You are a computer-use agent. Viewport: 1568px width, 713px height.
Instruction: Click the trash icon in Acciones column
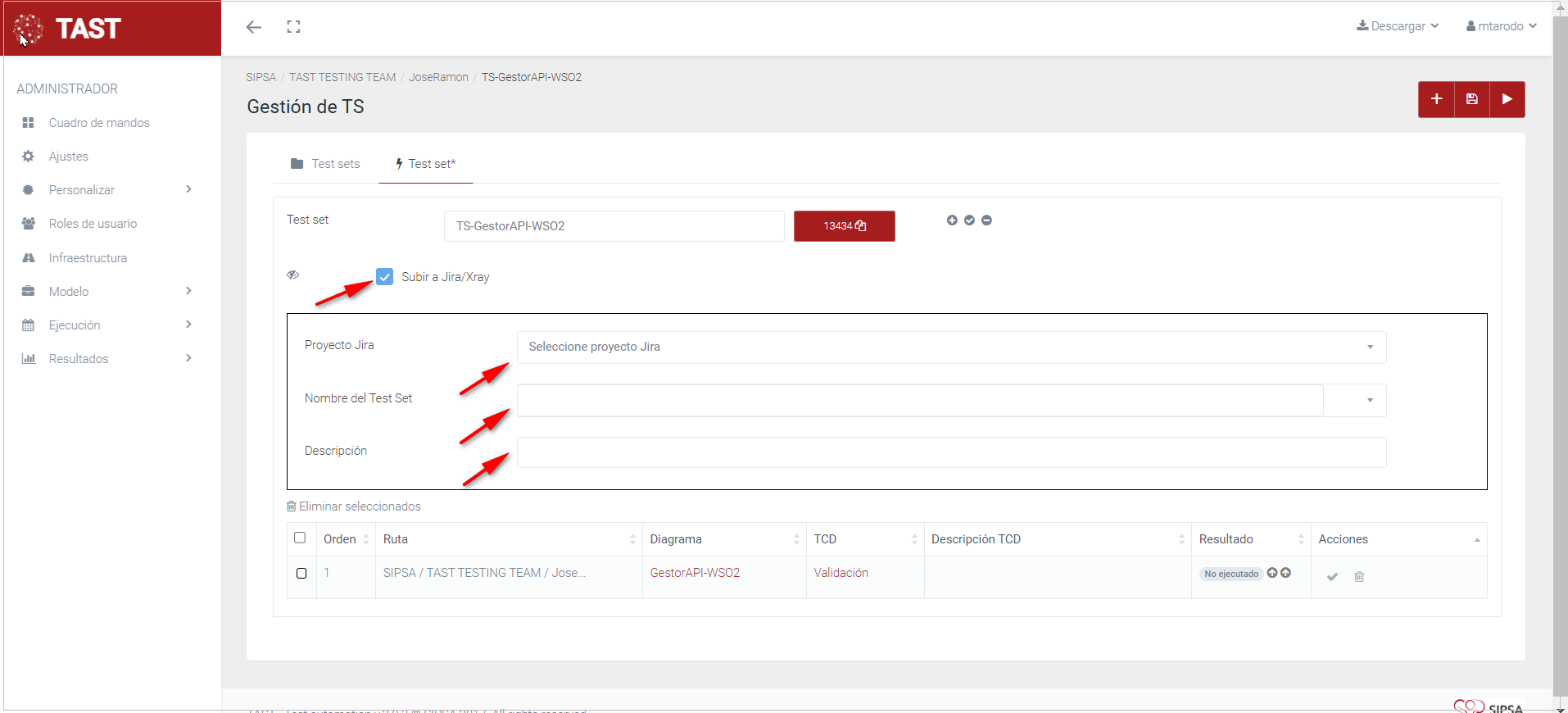1359,577
